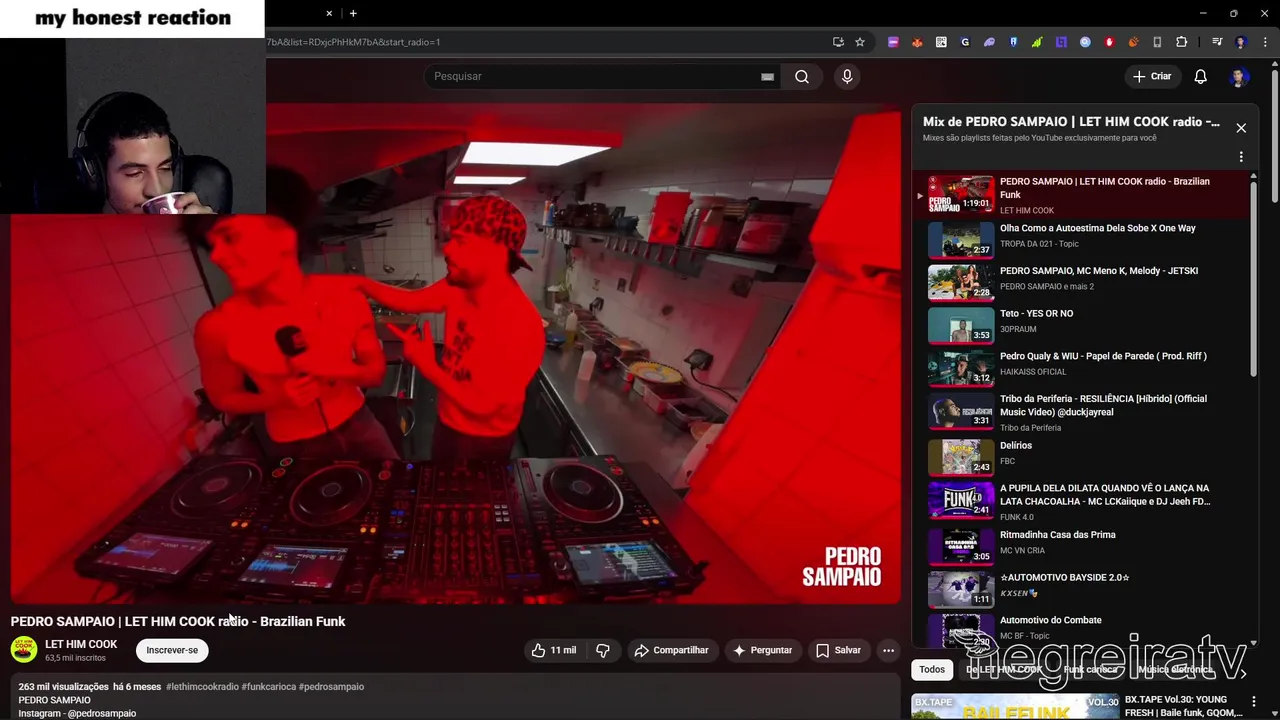This screenshot has height=720, width=1280.
Task: Open the playlist panel three-dot options
Action: [x=1241, y=157]
